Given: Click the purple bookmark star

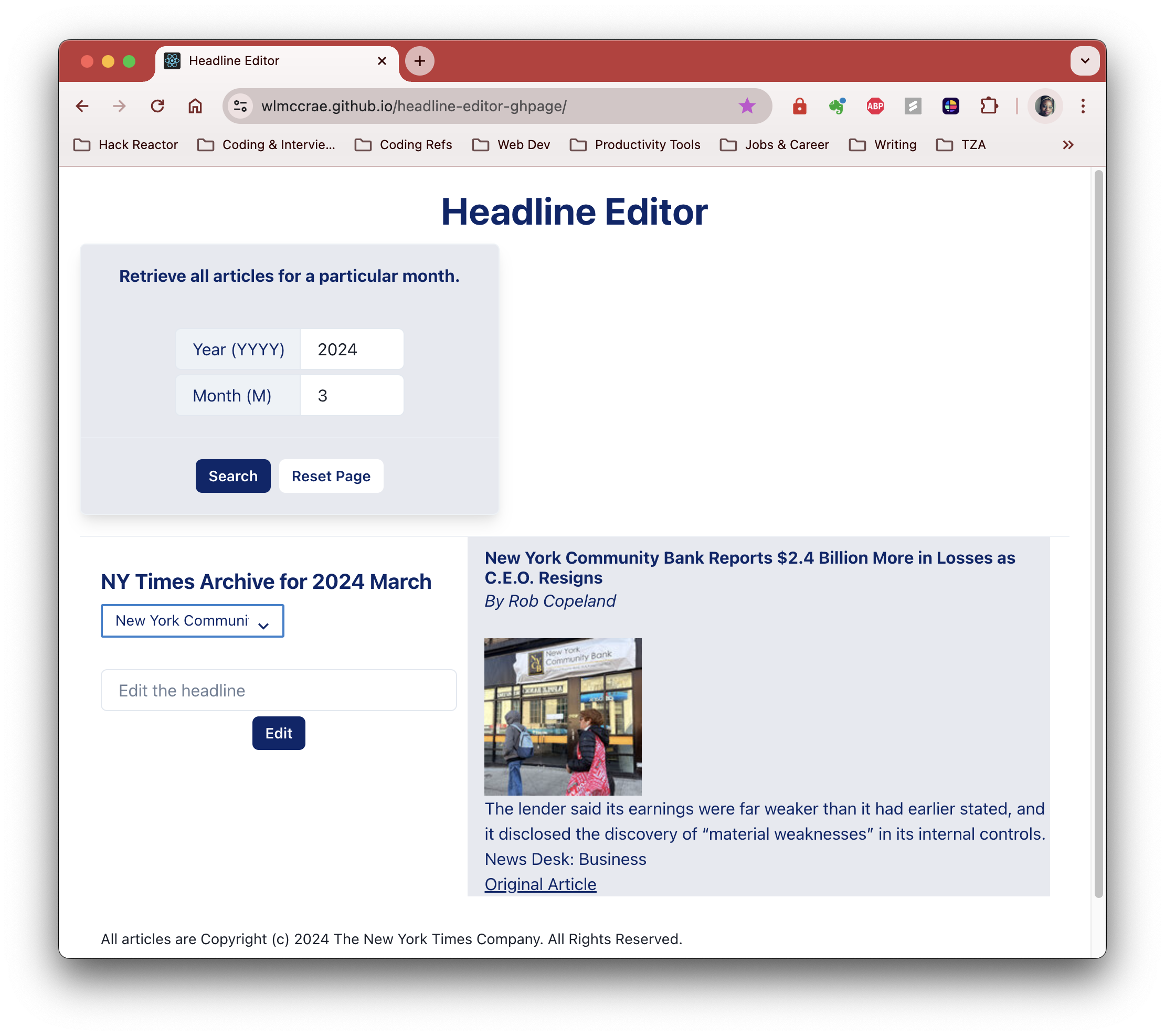Looking at the screenshot, I should click(x=747, y=106).
